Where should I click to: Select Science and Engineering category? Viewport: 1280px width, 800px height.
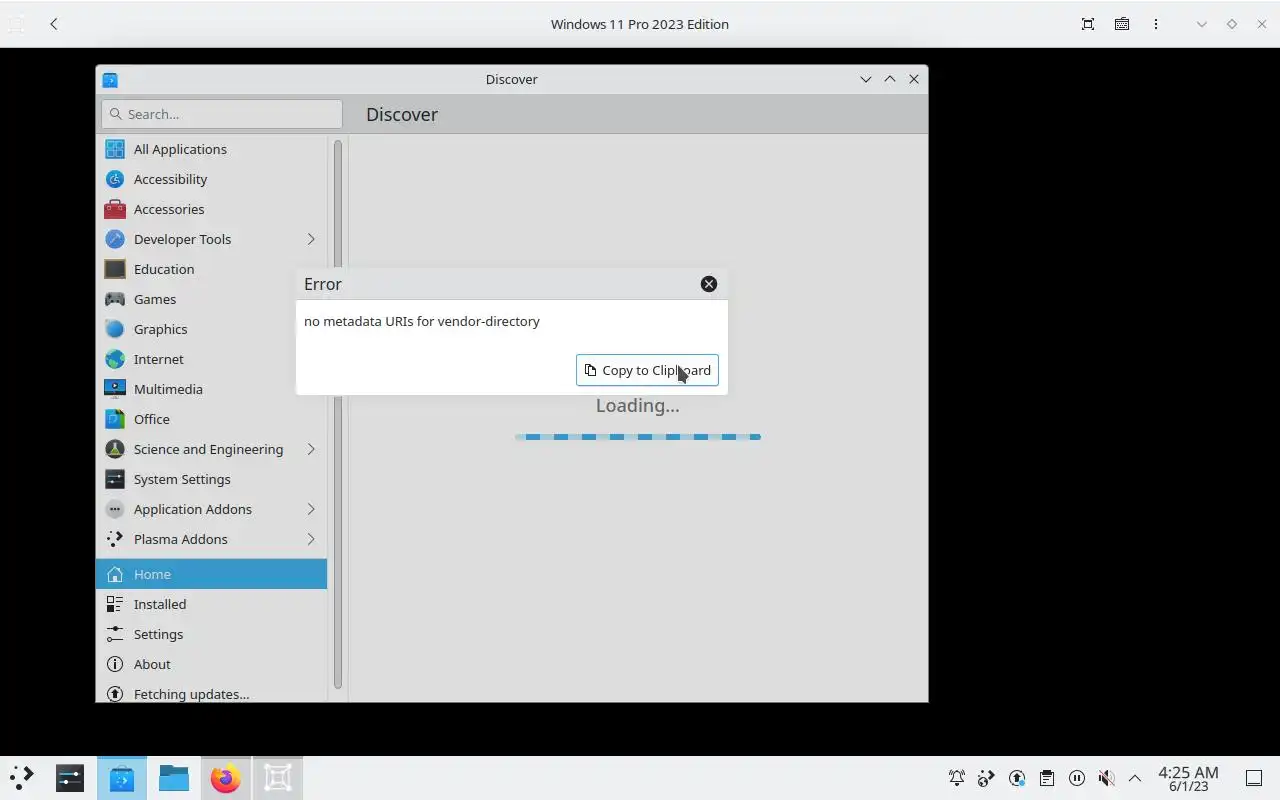[x=211, y=449]
